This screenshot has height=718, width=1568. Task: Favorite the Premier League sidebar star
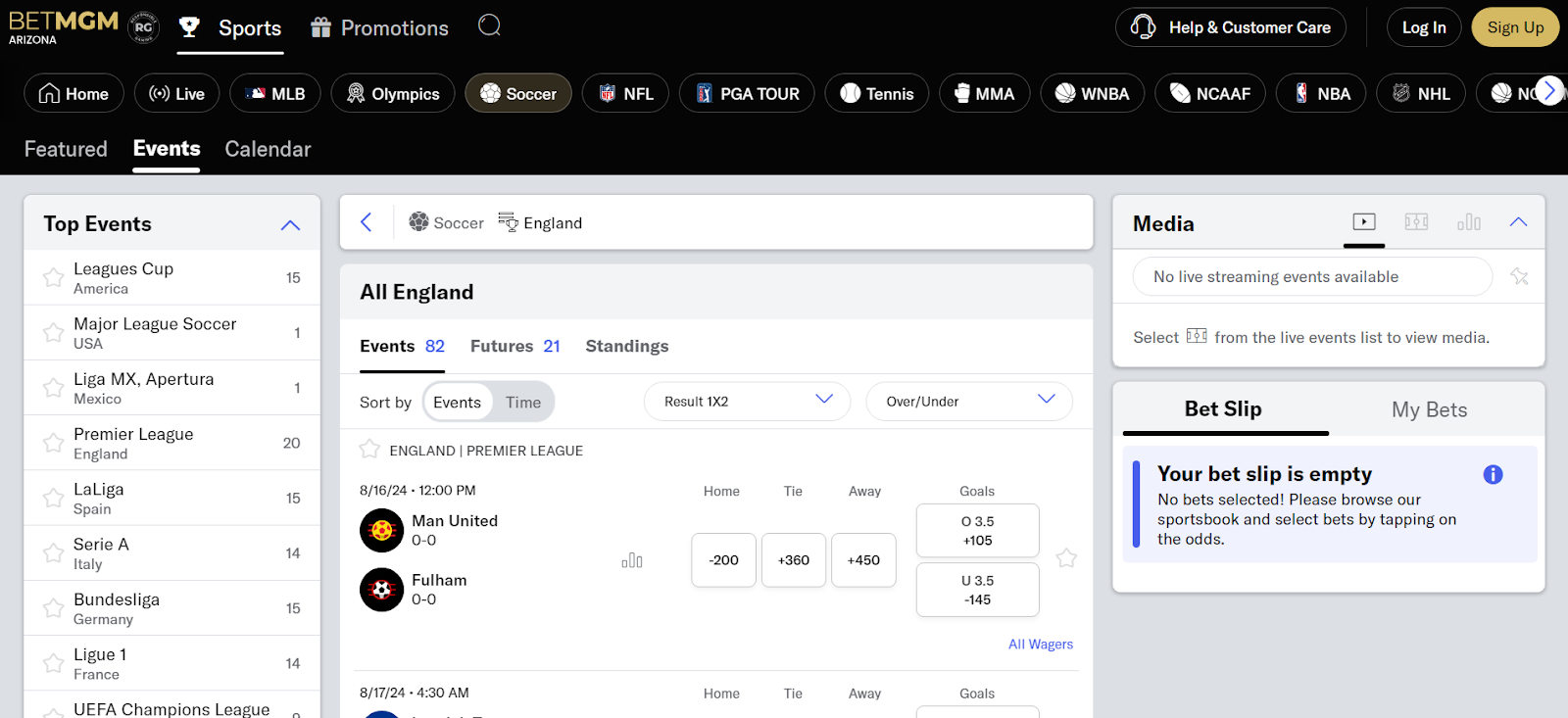point(53,444)
